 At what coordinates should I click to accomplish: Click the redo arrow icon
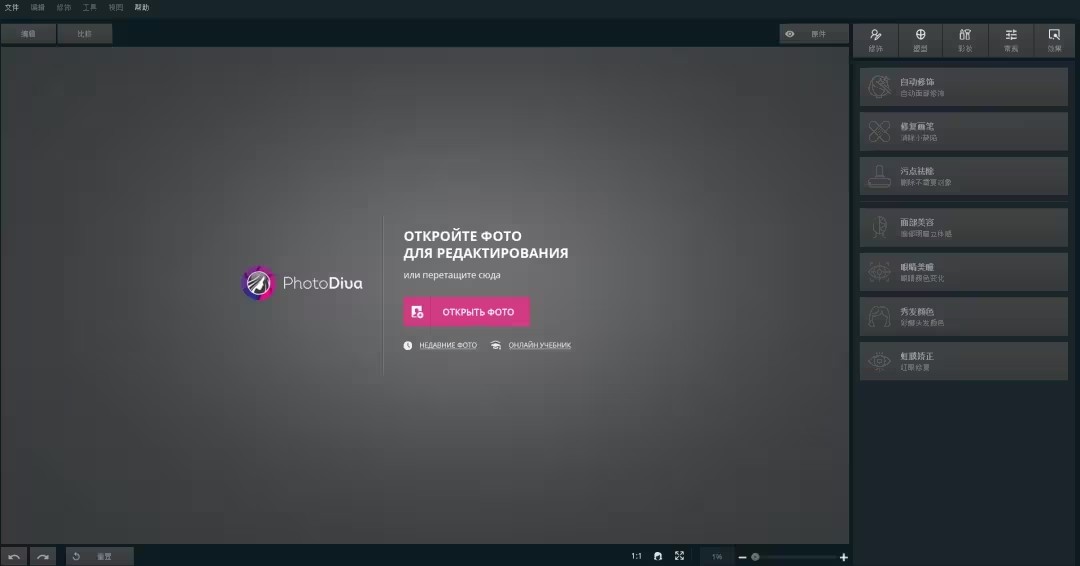point(42,556)
